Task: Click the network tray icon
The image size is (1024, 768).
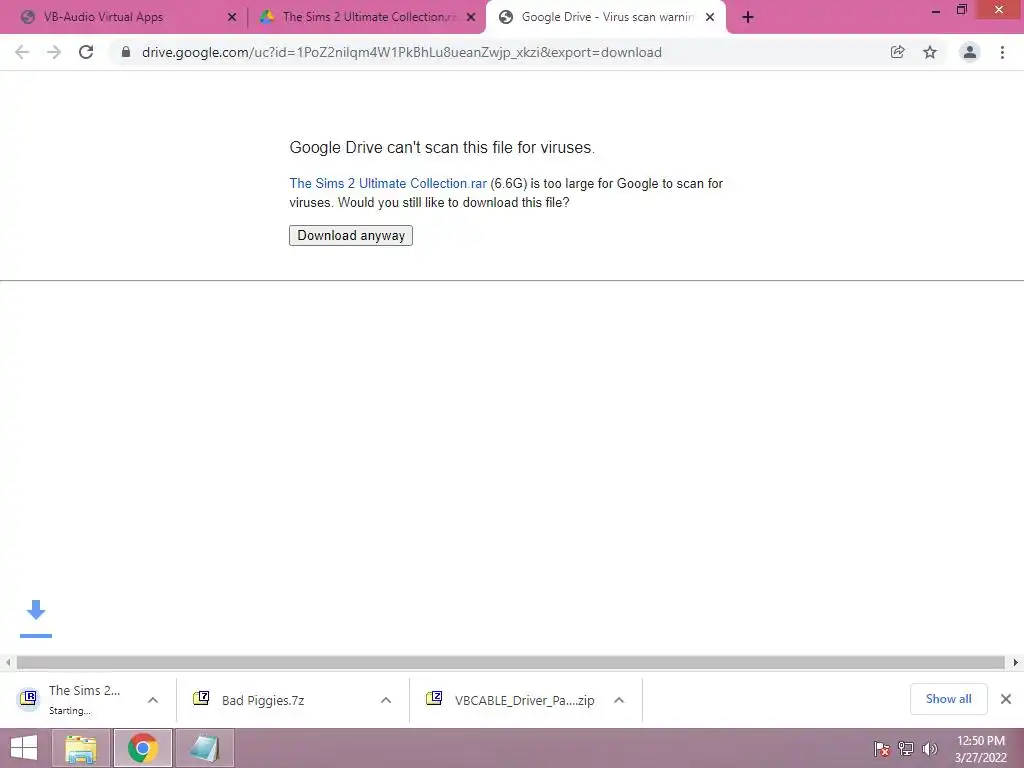Action: coord(906,749)
